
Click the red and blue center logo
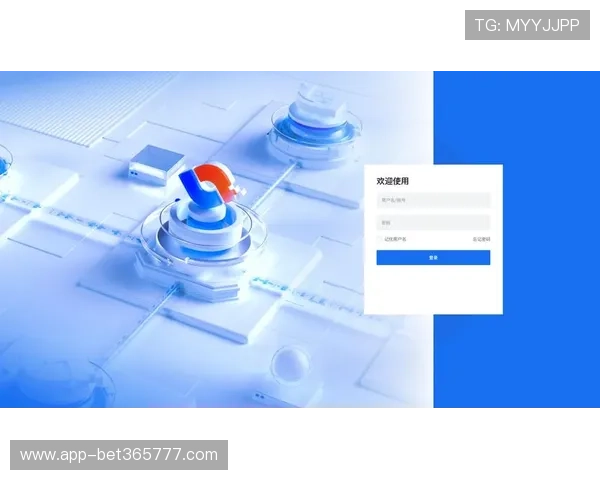tap(205, 187)
